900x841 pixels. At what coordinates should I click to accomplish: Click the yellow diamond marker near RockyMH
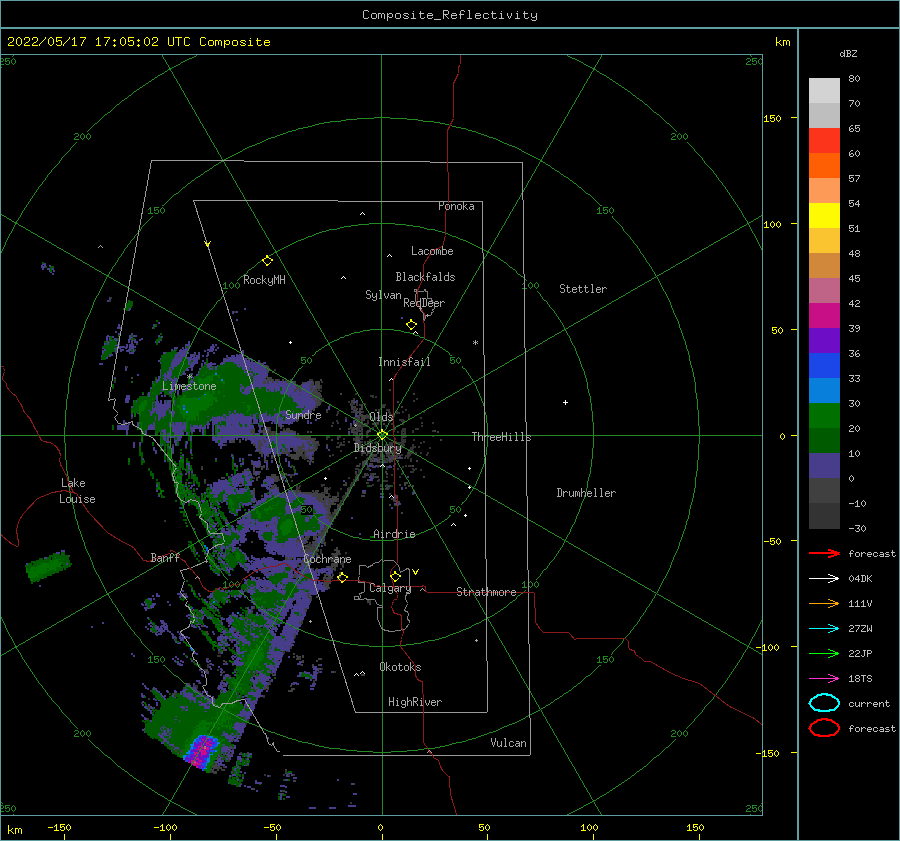click(x=267, y=261)
